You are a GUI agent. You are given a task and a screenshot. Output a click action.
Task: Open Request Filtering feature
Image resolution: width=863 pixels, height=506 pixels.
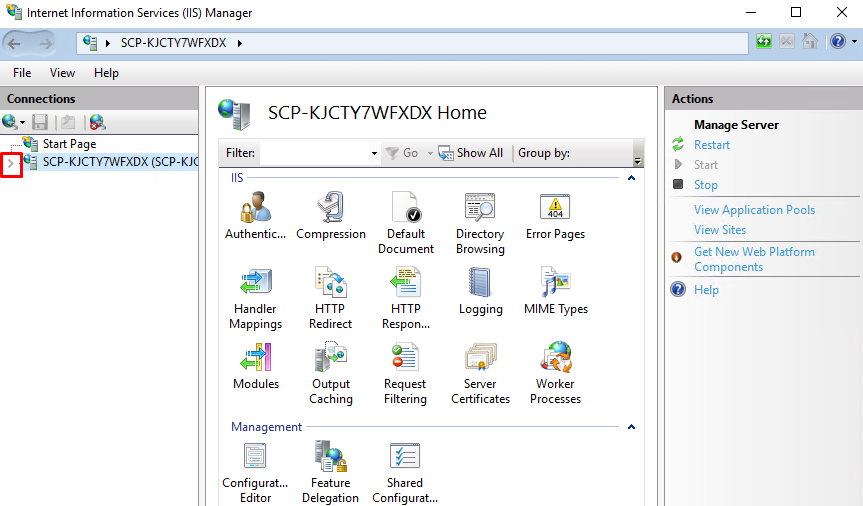tap(406, 373)
